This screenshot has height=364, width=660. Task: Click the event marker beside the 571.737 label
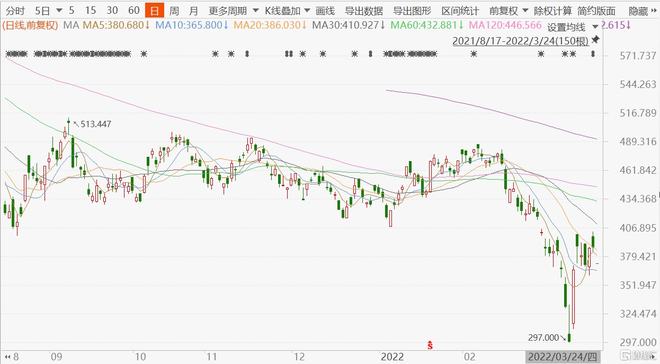click(x=593, y=54)
